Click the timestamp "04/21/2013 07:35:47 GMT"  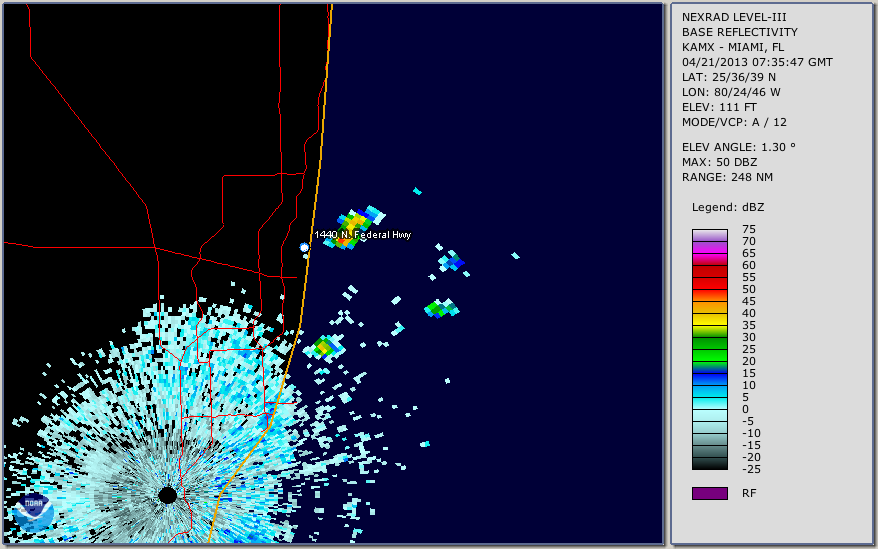[757, 62]
